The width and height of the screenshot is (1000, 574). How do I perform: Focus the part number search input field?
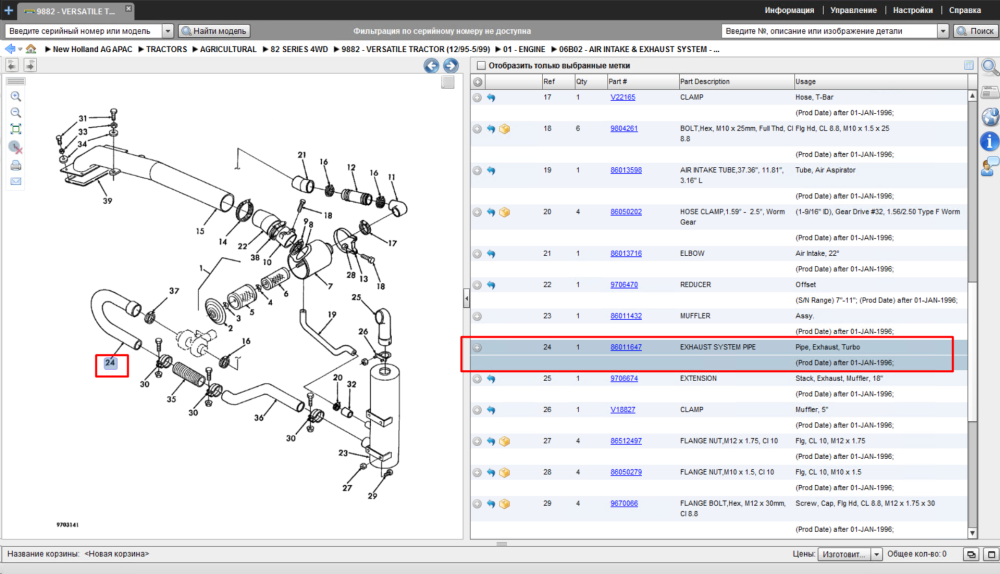point(829,31)
